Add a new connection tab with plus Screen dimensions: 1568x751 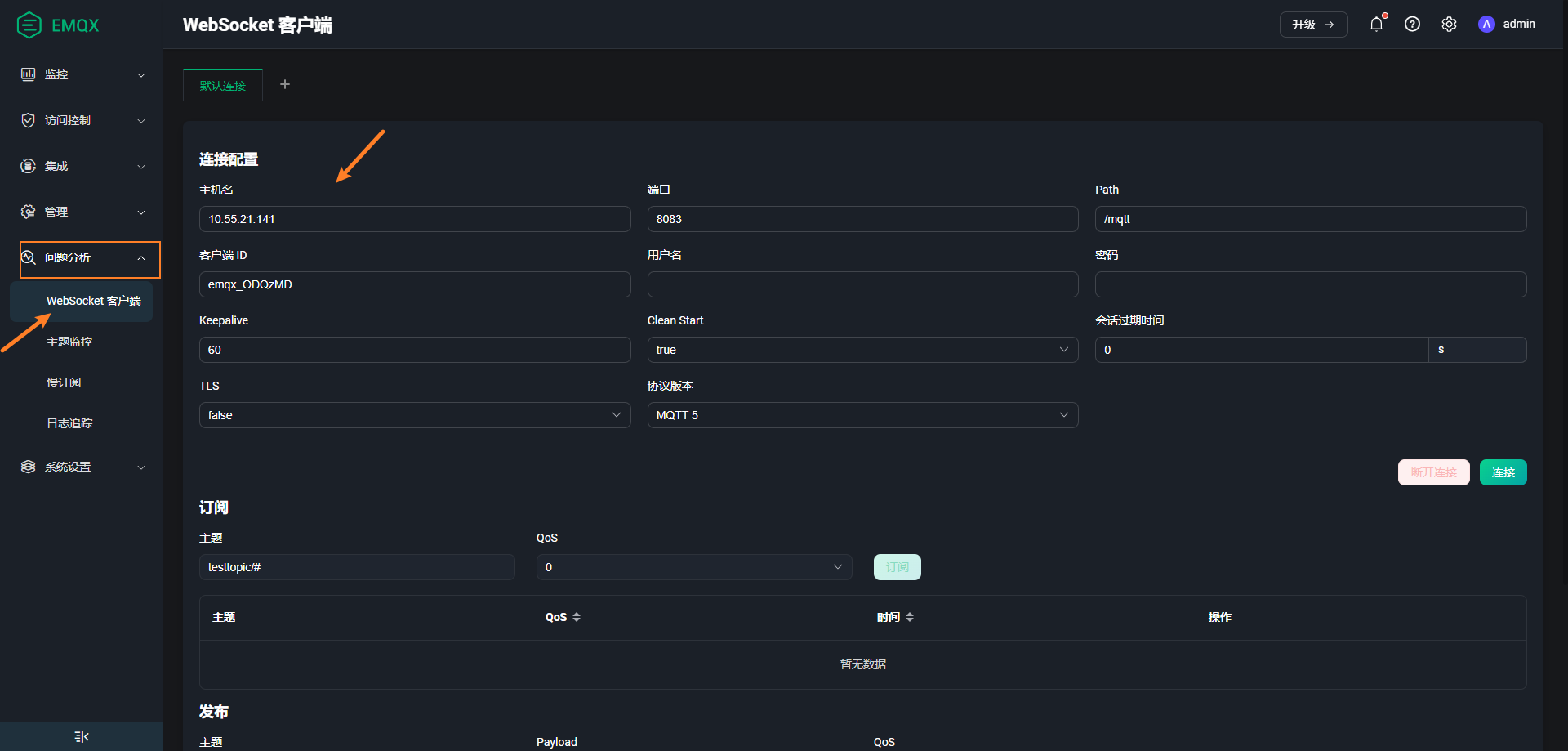pos(285,84)
